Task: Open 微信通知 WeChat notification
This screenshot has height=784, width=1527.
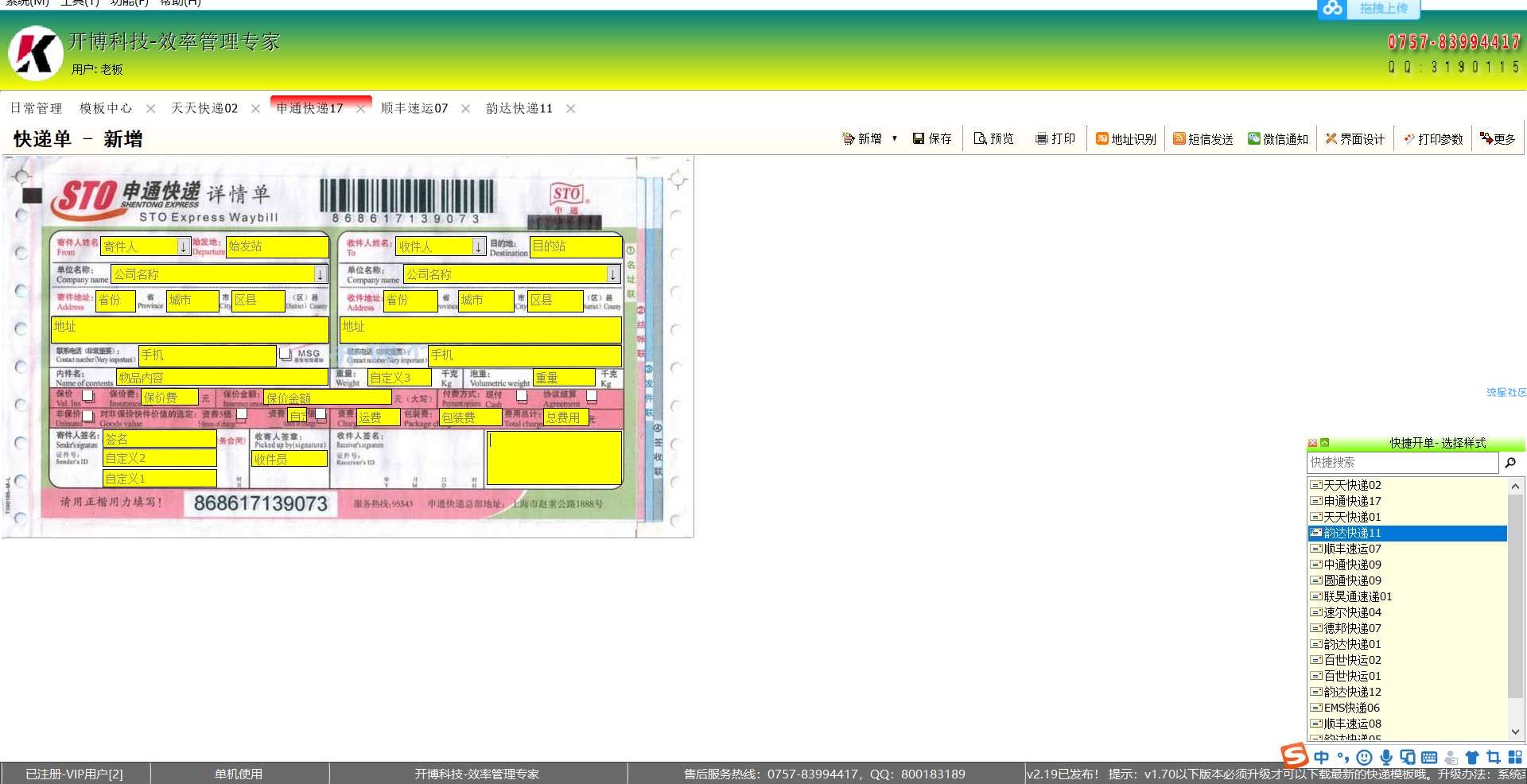Action: [x=1277, y=138]
